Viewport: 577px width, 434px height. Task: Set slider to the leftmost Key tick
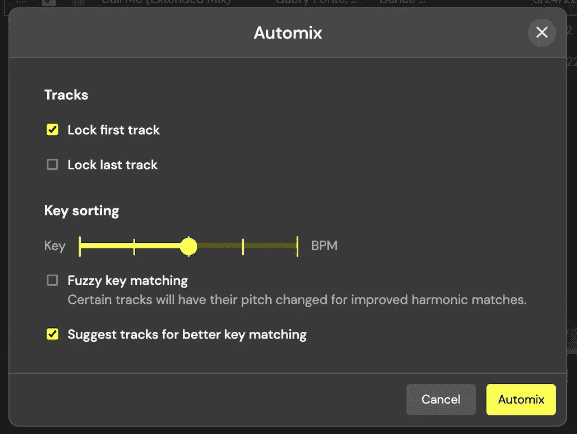pyautogui.click(x=80, y=246)
